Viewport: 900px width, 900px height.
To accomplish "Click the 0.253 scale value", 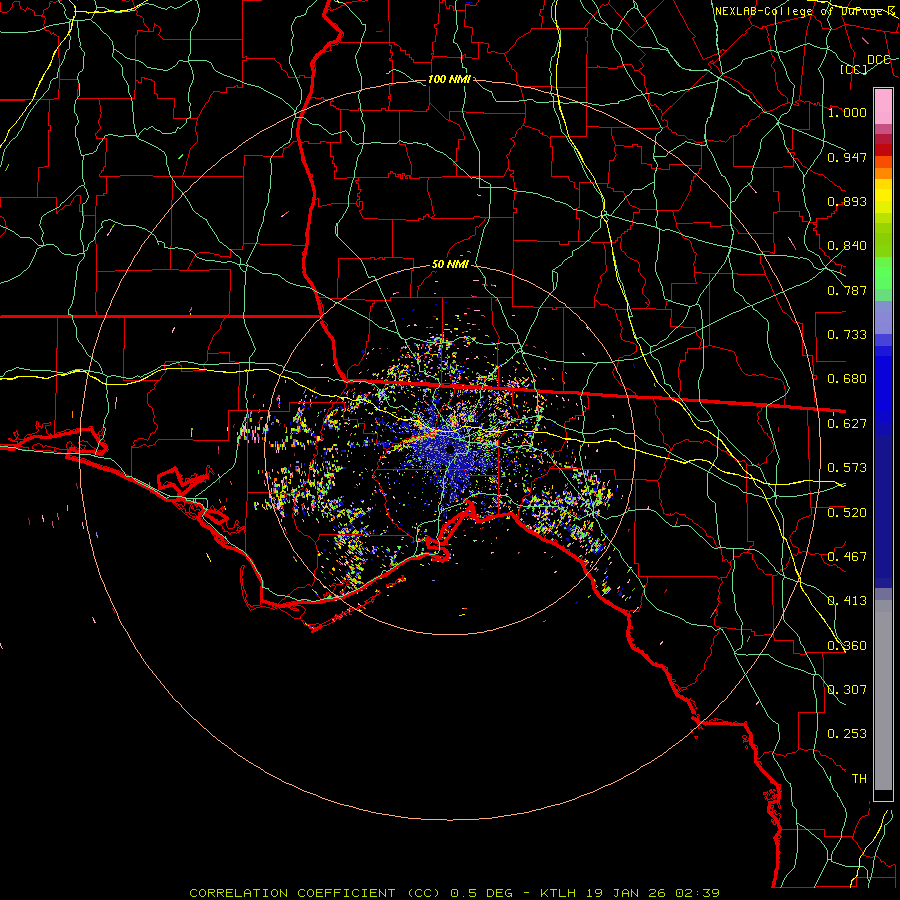I will (x=847, y=734).
